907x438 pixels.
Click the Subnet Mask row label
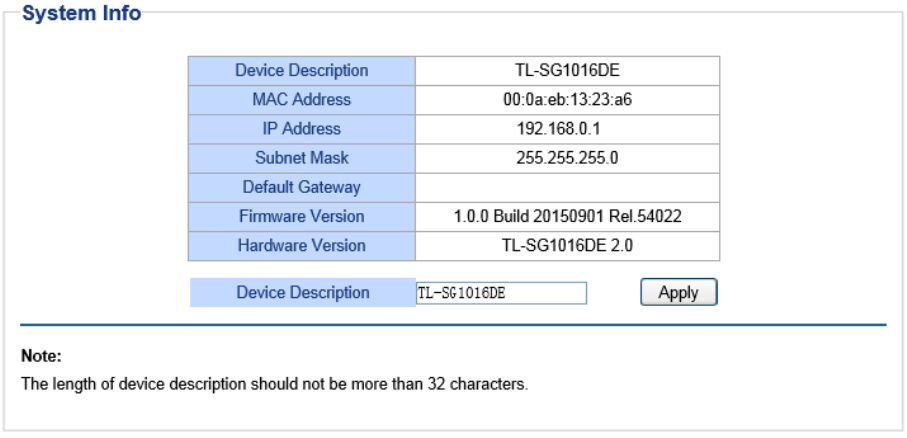(x=301, y=158)
